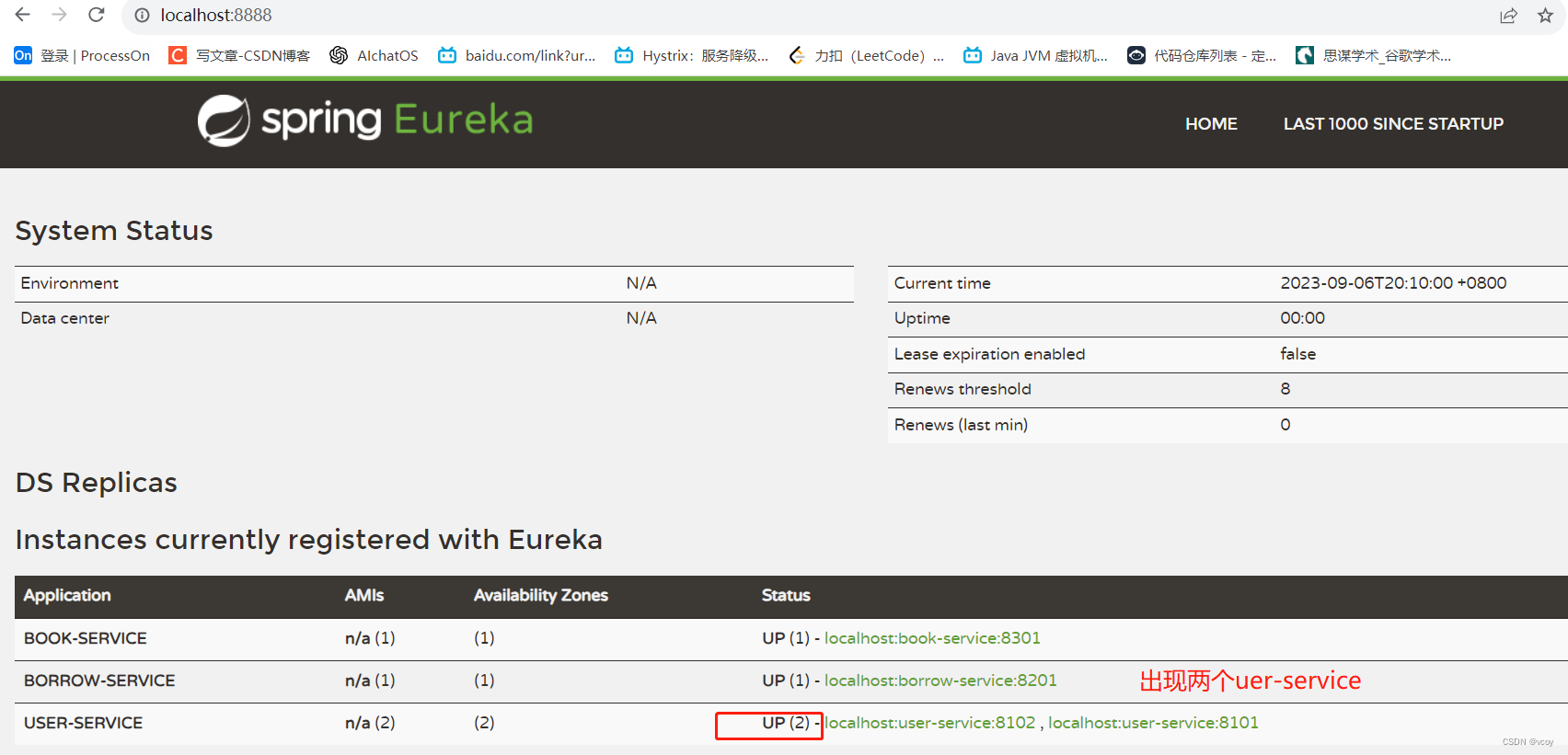Screen dimensions: 1568x755
Task: Click the Uptime value 00:00
Action: tap(1302, 318)
